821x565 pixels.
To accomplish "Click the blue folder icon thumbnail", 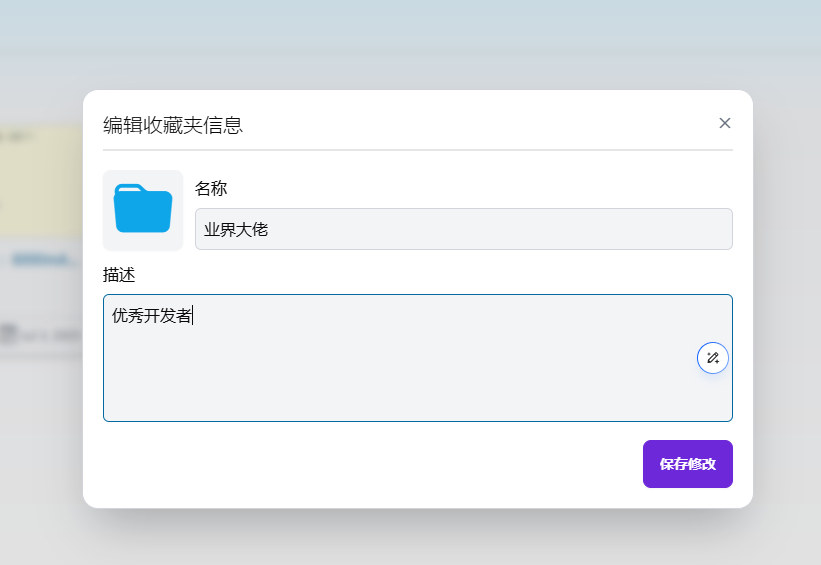I will 143,210.
